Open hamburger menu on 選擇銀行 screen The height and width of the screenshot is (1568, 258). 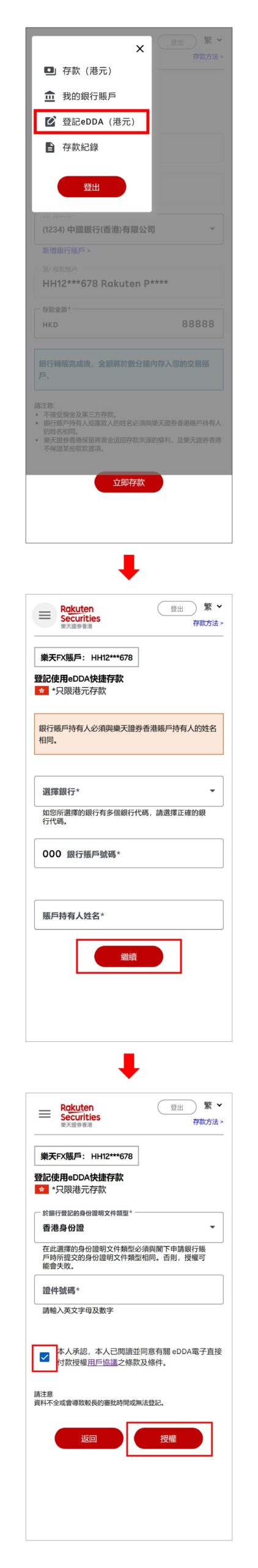pyautogui.click(x=45, y=615)
